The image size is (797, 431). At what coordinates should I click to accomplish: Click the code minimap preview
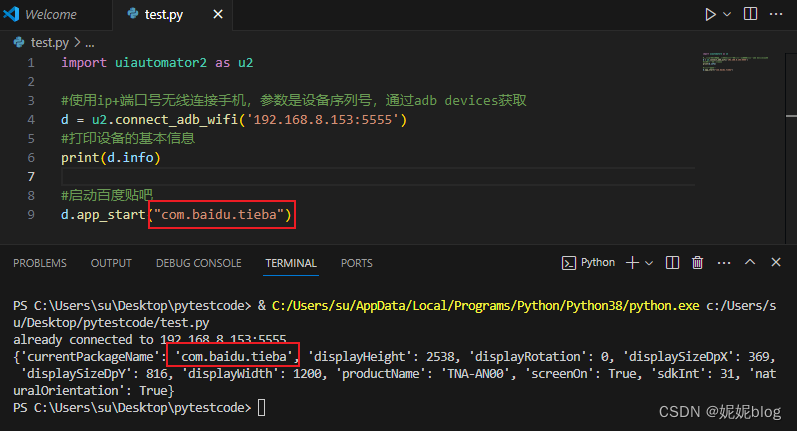[735, 62]
